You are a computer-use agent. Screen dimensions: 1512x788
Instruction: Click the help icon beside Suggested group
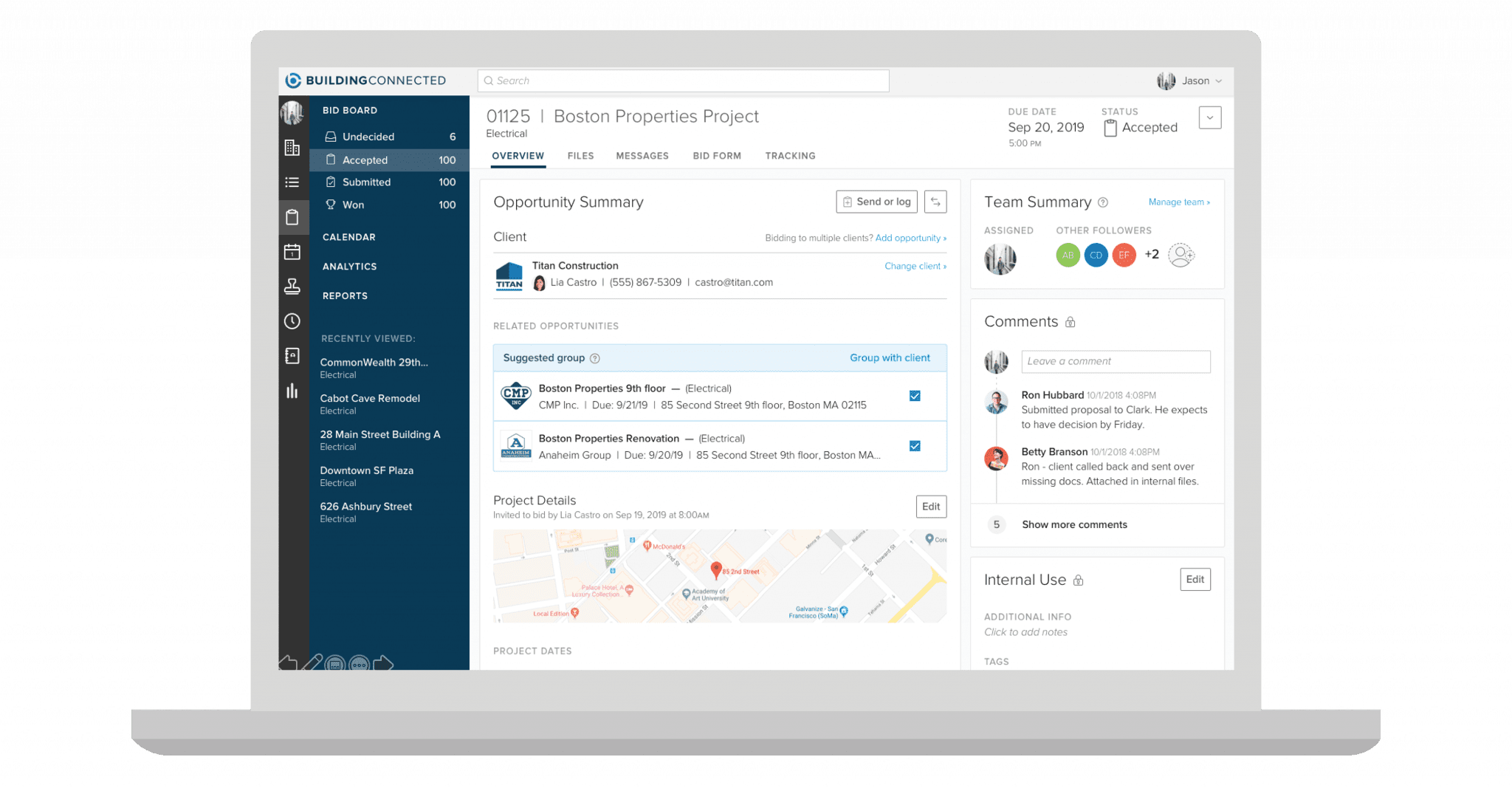click(595, 358)
